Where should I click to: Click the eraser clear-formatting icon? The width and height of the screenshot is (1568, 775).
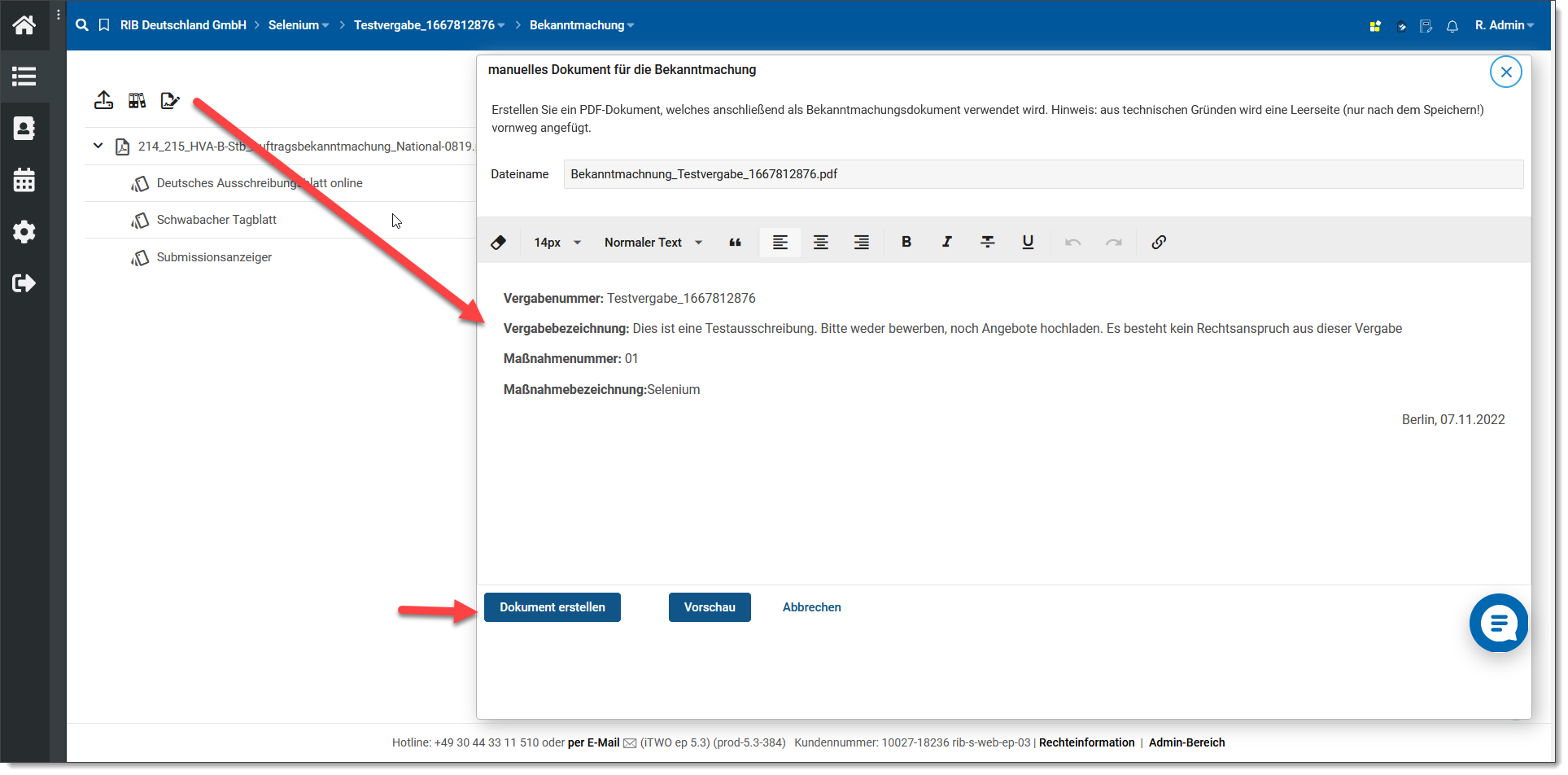[498, 243]
